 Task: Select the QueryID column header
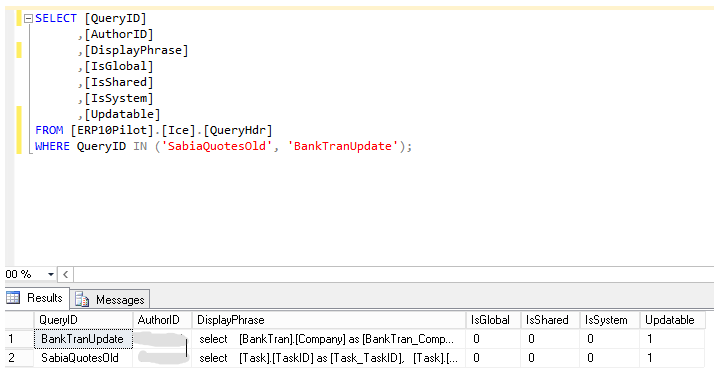83,320
